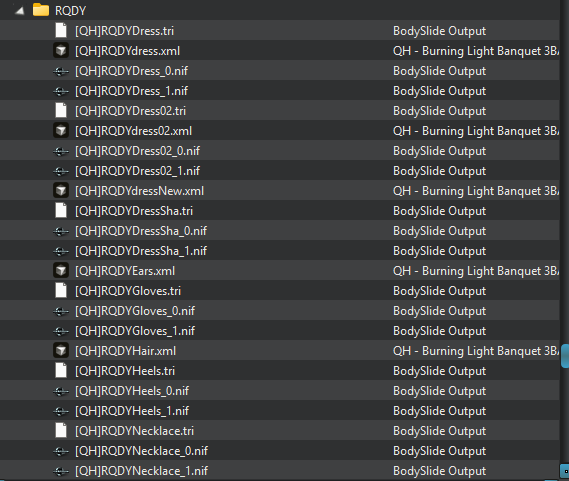This screenshot has width=569, height=481.
Task: Click the [QH]RQDYDress02.tri file icon
Action: [x=61, y=110]
